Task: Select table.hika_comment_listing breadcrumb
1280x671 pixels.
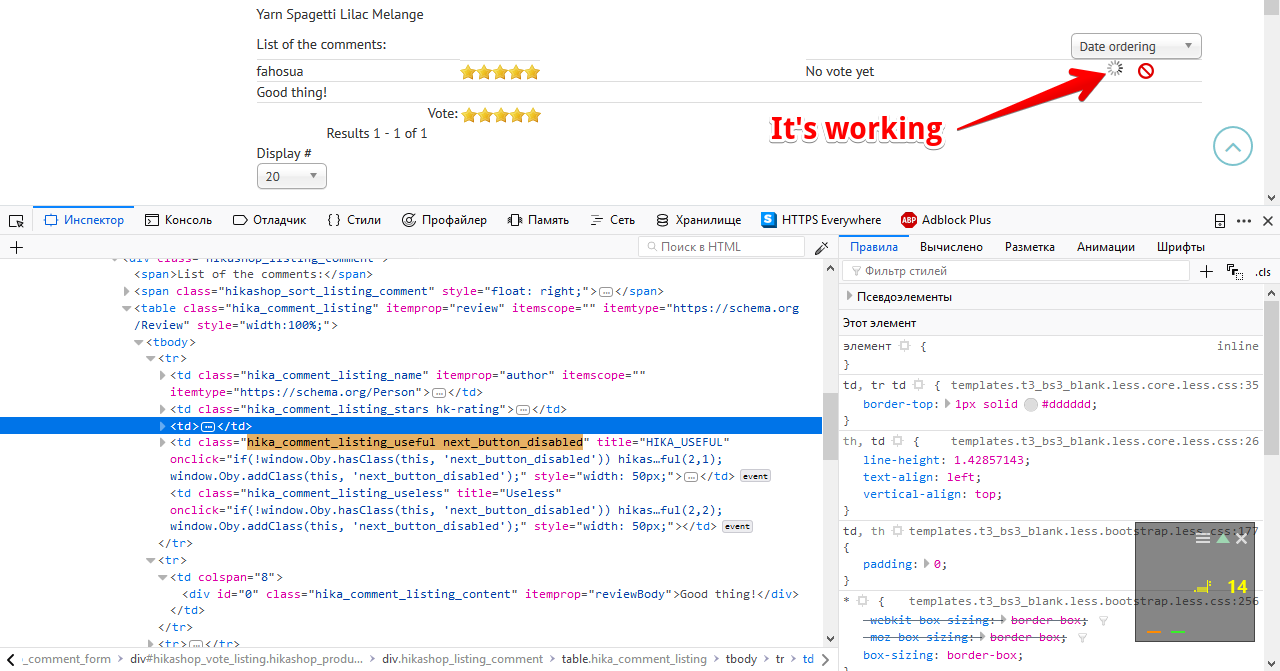Action: point(634,659)
